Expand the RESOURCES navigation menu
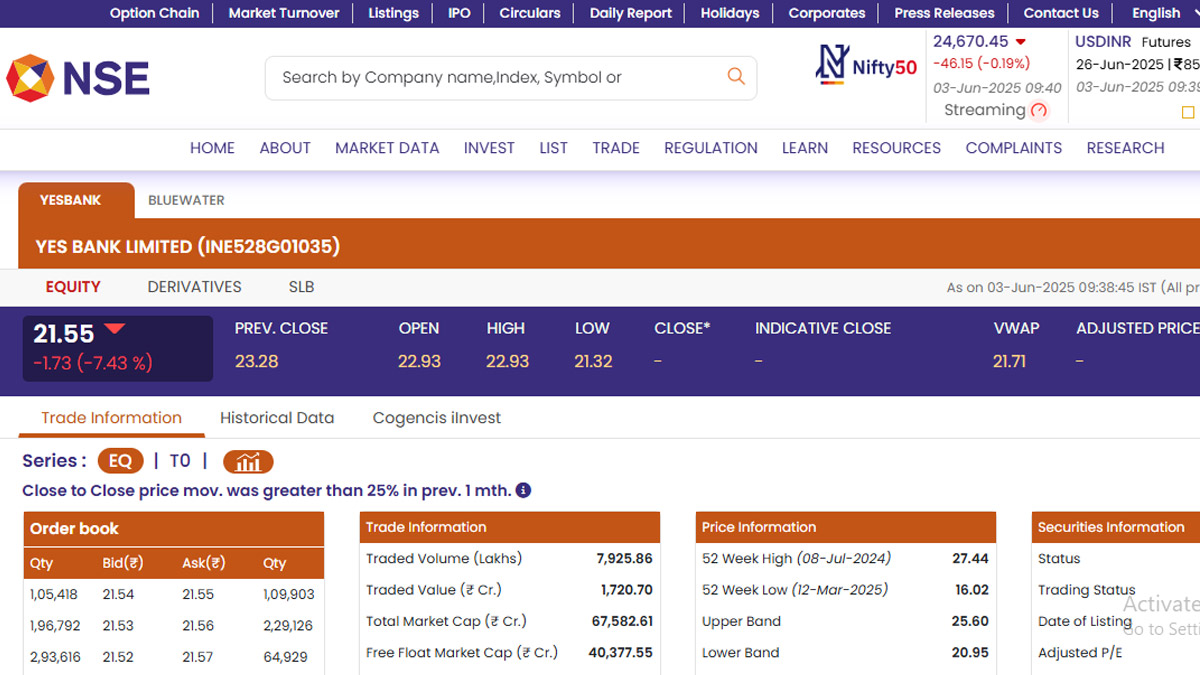 coord(896,148)
